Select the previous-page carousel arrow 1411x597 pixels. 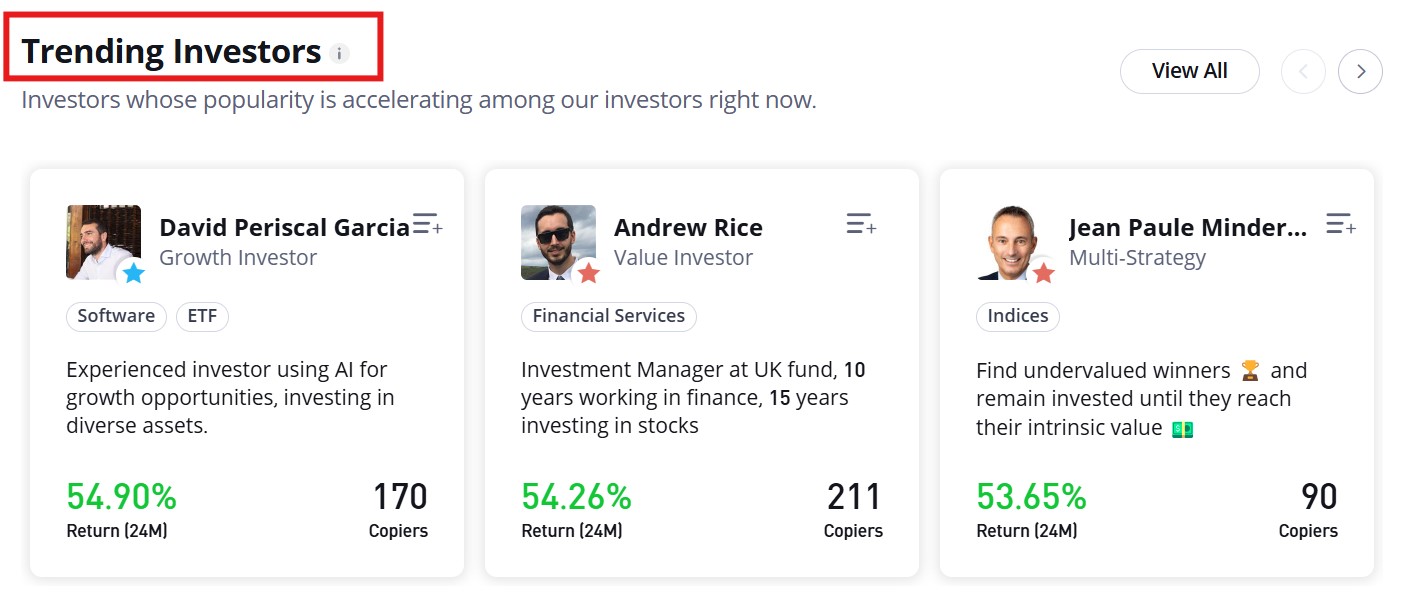click(1303, 71)
